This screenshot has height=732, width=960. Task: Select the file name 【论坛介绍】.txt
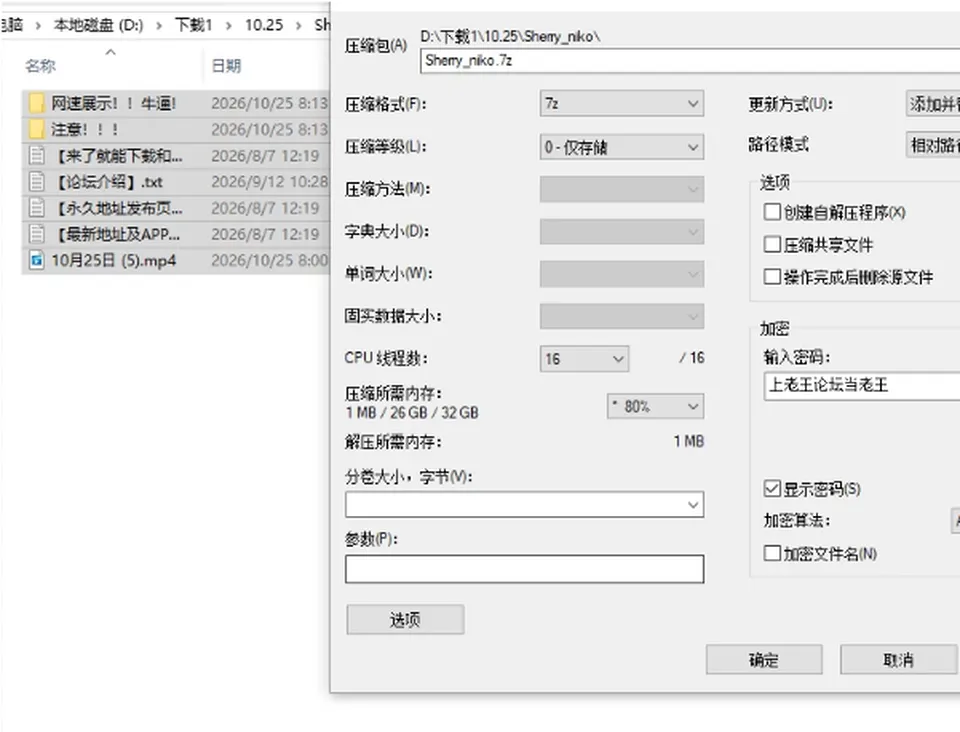click(x=110, y=182)
